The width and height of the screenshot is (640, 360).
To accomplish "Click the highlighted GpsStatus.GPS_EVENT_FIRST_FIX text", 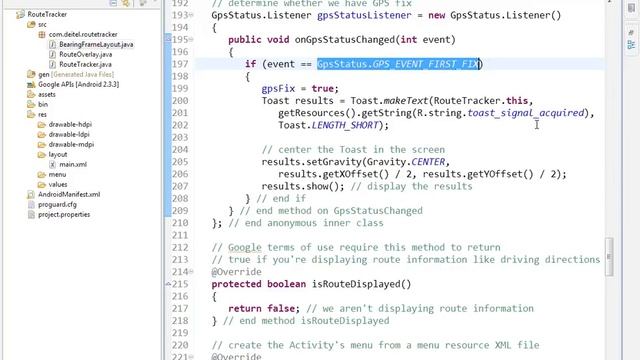I will coord(398,64).
